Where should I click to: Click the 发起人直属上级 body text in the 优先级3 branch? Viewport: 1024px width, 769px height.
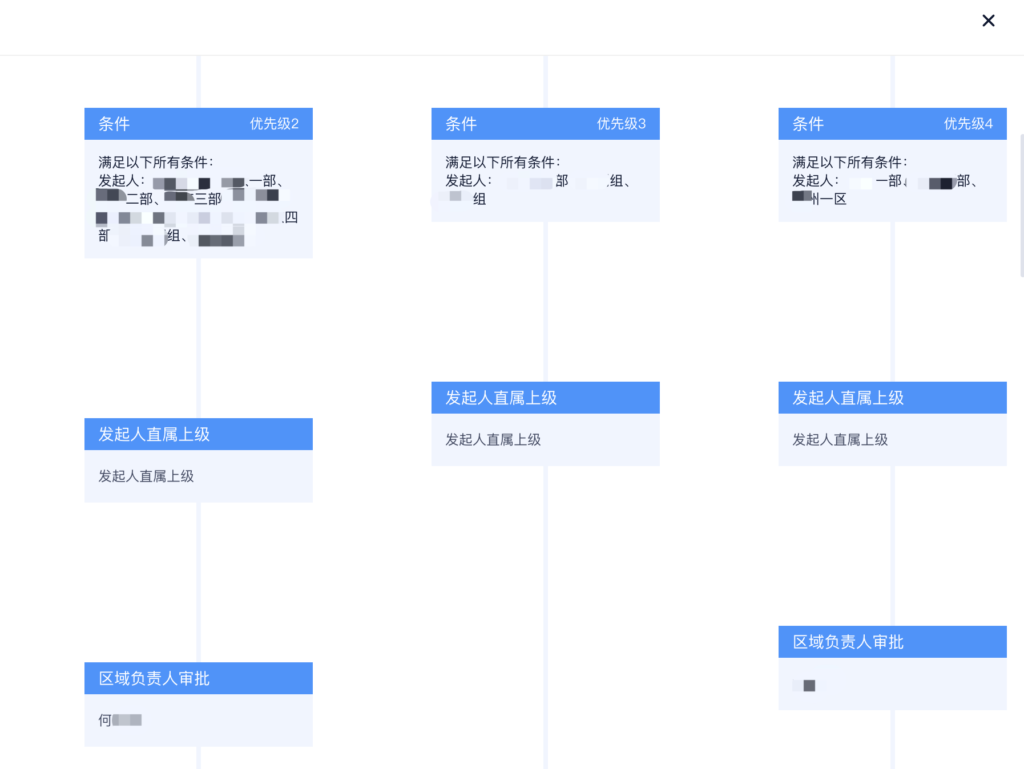(493, 439)
